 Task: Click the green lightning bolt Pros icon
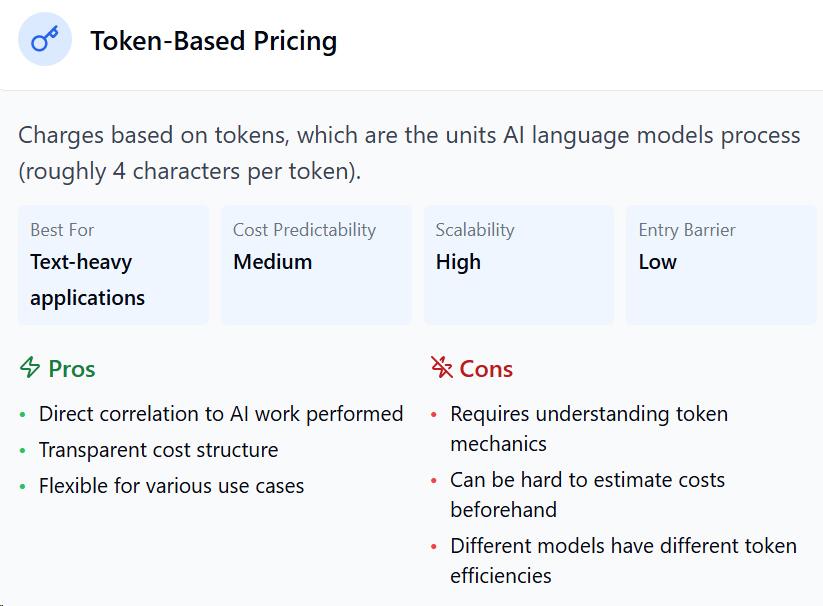tap(30, 367)
